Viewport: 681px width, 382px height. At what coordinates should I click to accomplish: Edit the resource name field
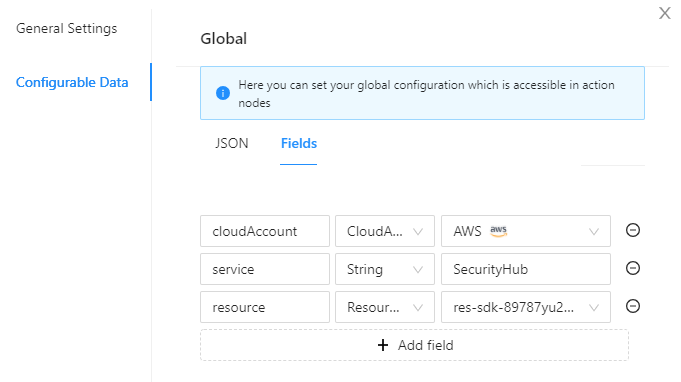click(265, 307)
